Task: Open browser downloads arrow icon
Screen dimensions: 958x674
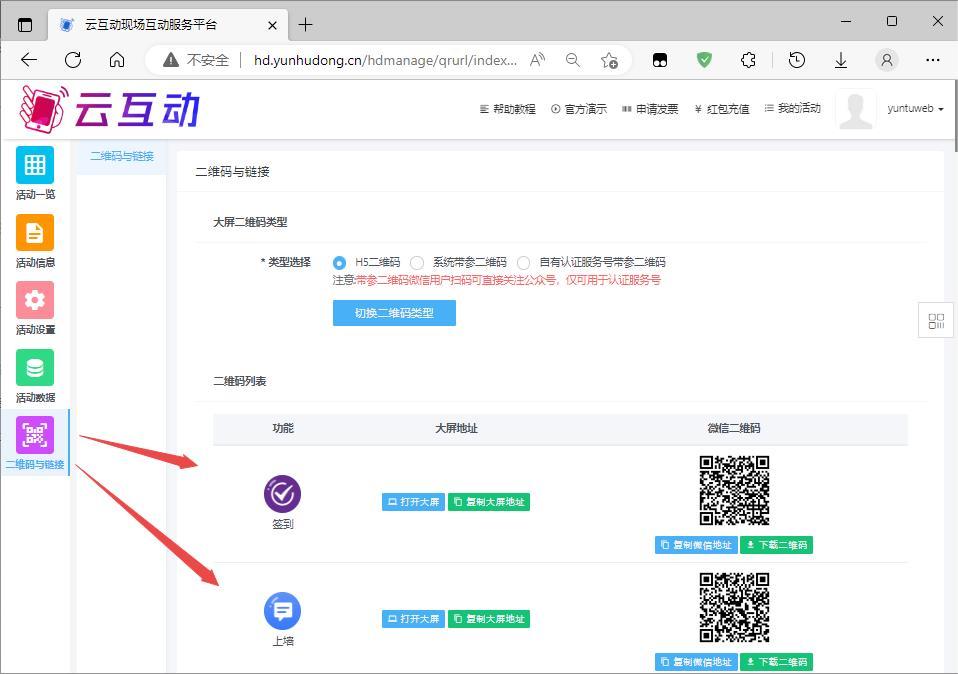Action: 841,60
